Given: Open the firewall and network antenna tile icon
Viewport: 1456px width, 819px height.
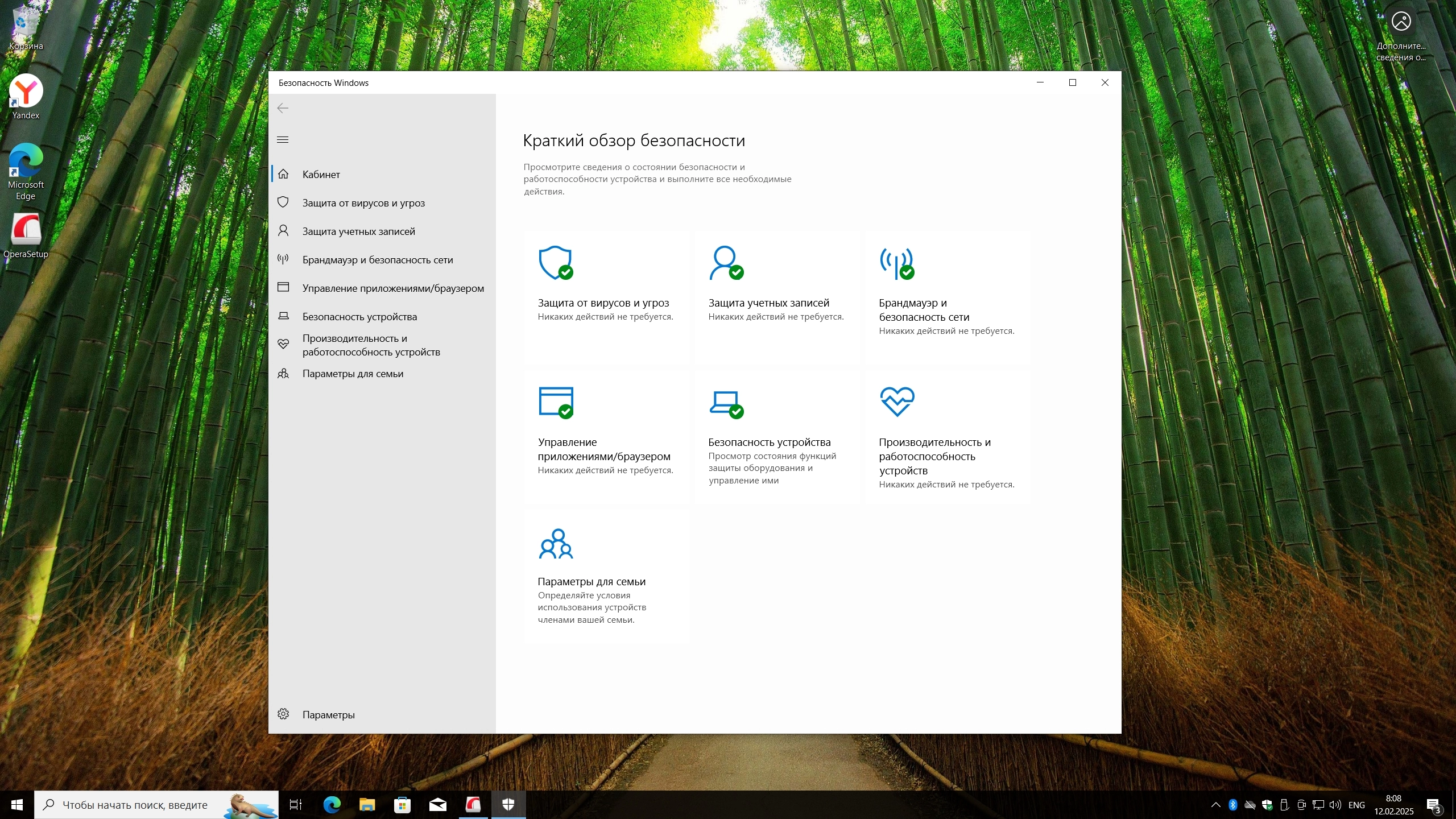Looking at the screenshot, I should tap(896, 263).
